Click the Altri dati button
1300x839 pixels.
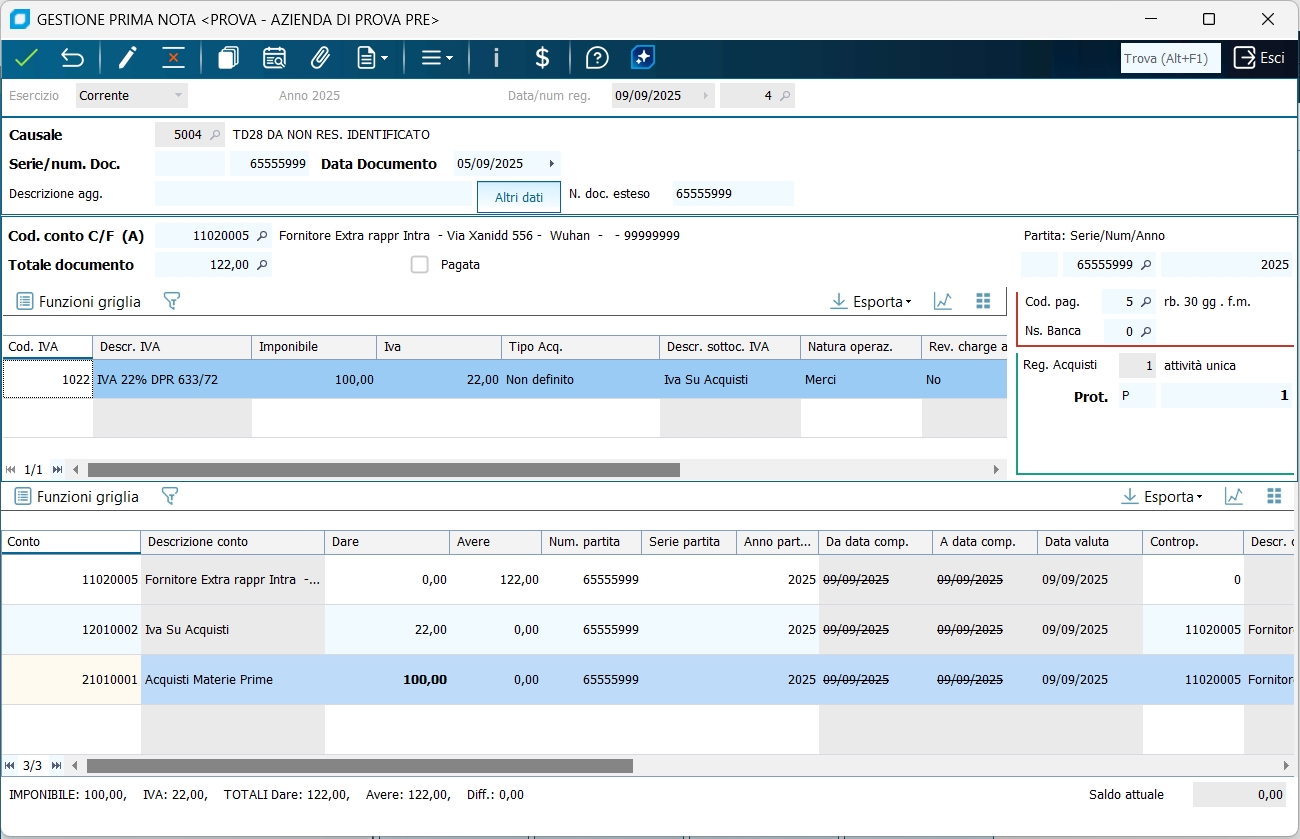pos(519,197)
